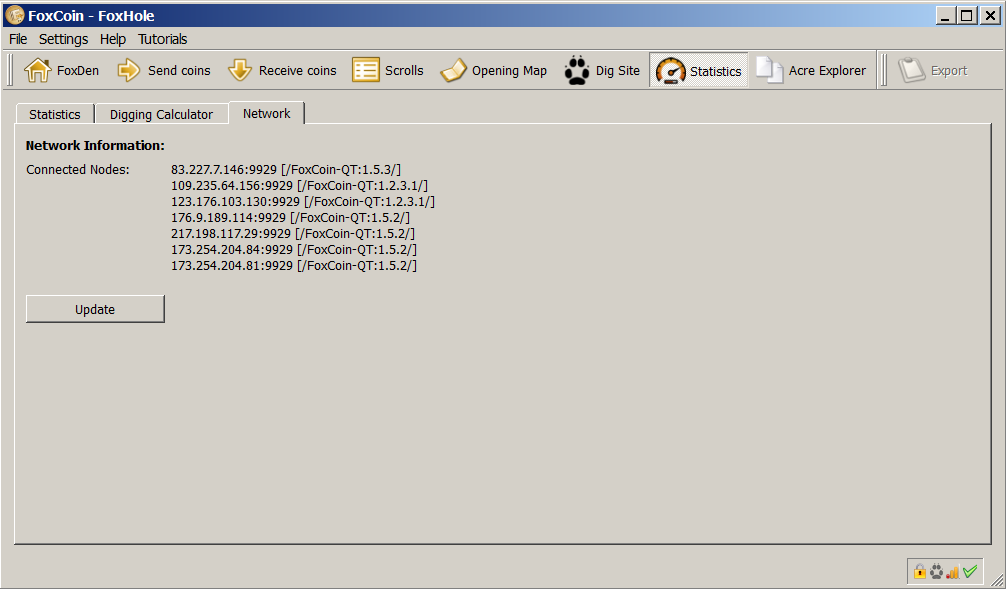Minimize the FoxCoin window

click(x=944, y=15)
